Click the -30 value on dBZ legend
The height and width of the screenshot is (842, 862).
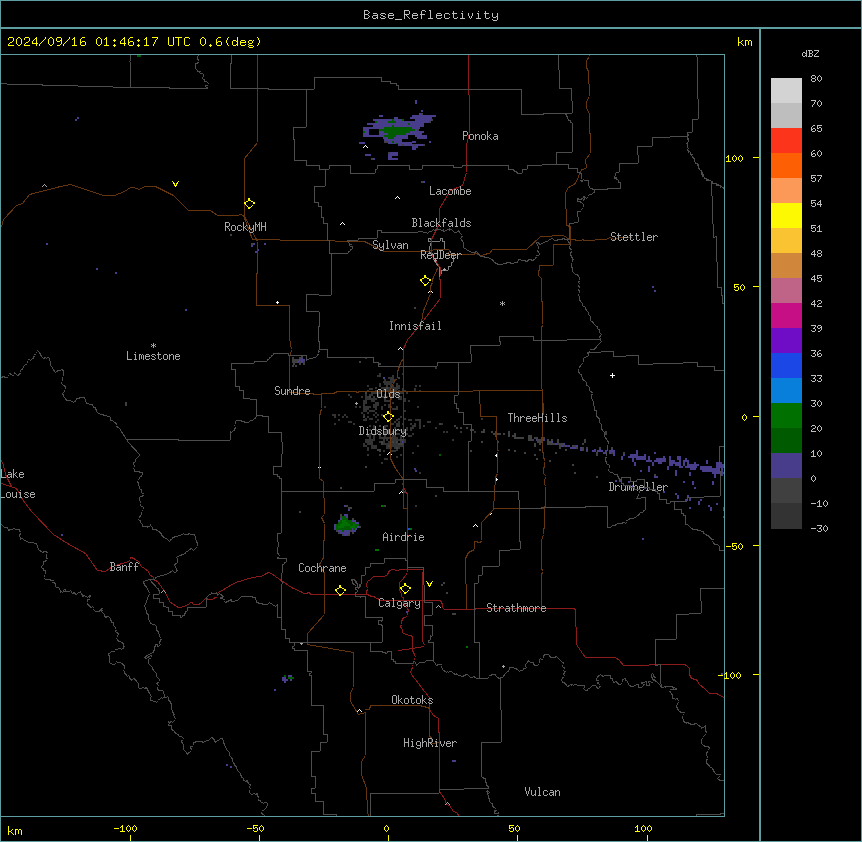point(819,528)
